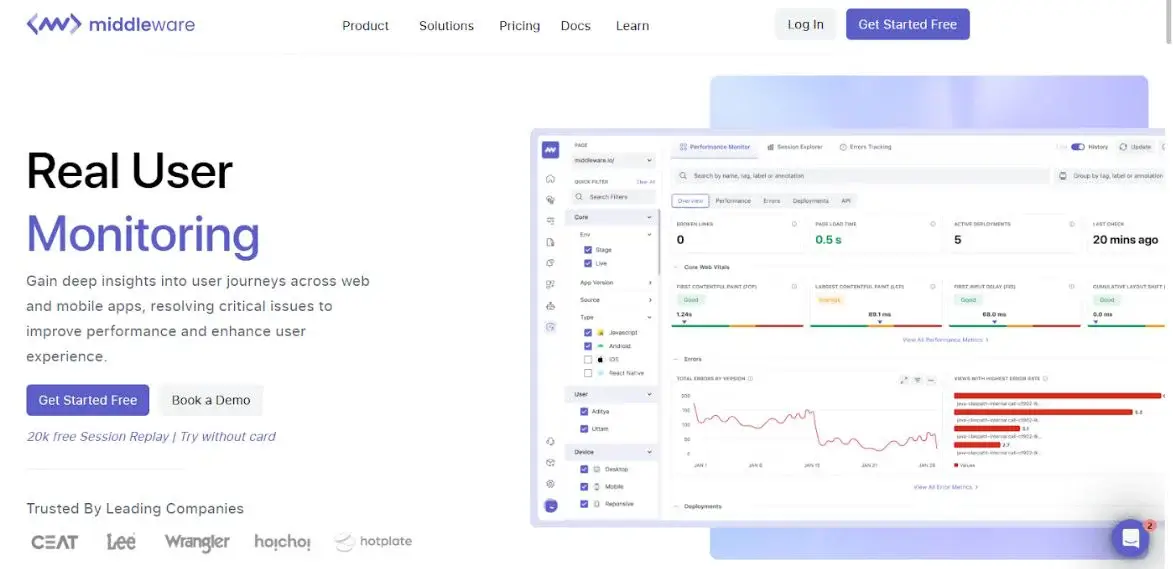Click the First Contentful Paint gauge bar

pyautogui.click(x=739, y=325)
